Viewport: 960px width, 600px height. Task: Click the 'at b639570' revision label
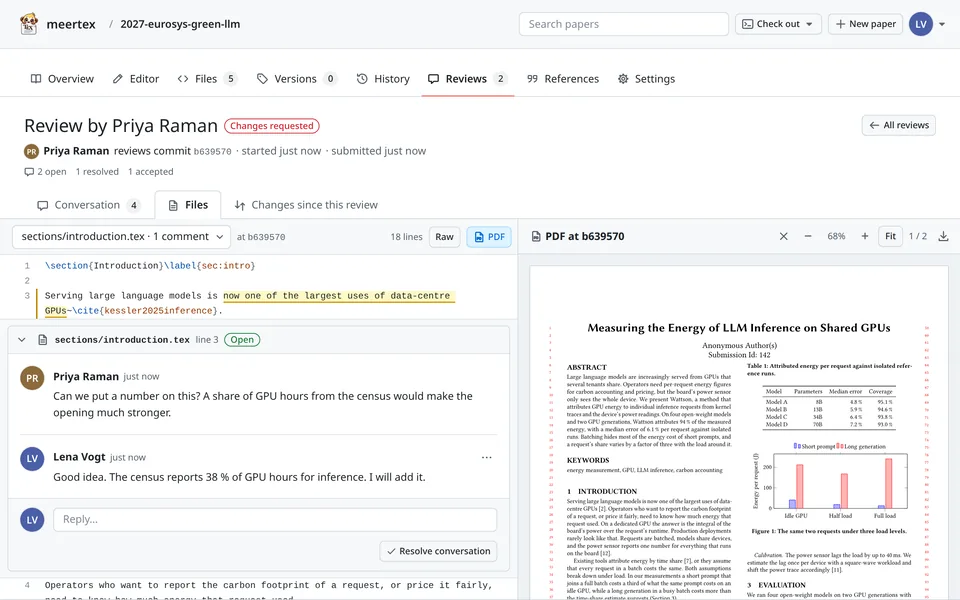pos(261,237)
